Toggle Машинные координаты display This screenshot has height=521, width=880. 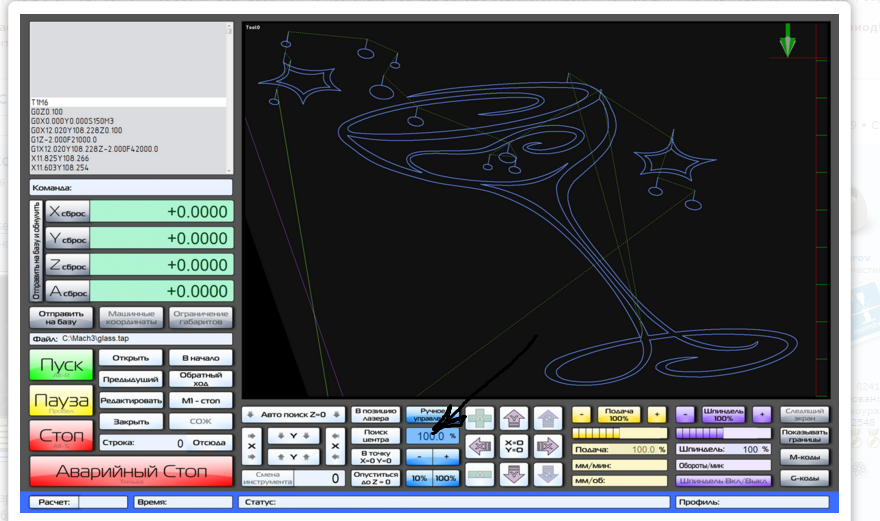click(x=131, y=318)
